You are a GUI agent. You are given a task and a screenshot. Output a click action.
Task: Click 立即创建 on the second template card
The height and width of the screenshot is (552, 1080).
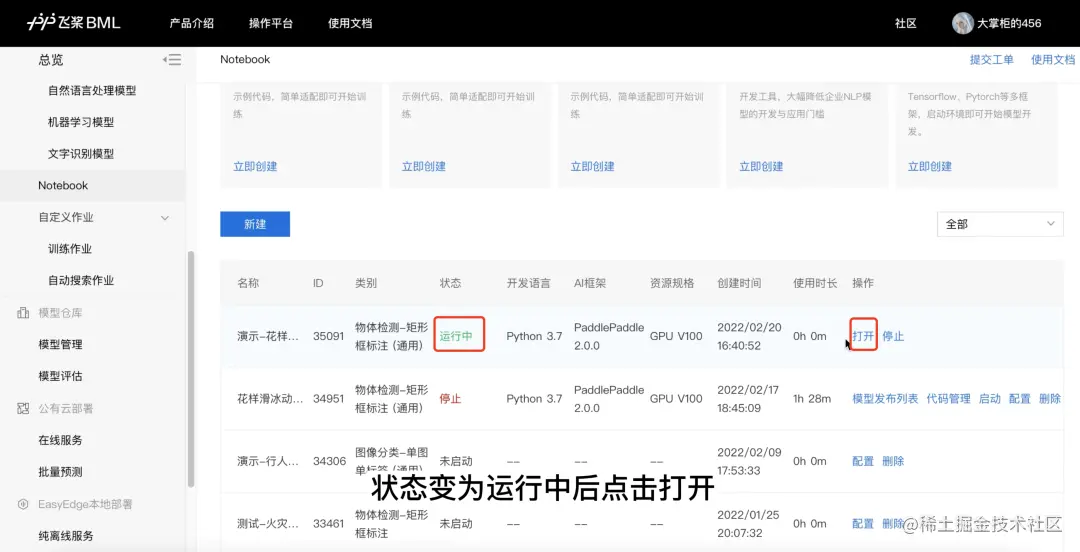point(424,166)
